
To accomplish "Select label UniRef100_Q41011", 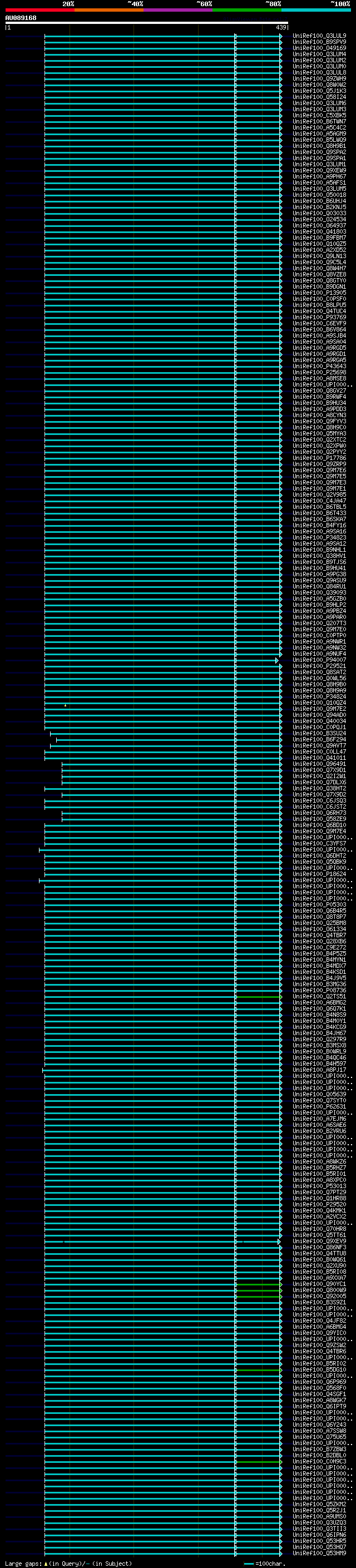I will [319, 758].
